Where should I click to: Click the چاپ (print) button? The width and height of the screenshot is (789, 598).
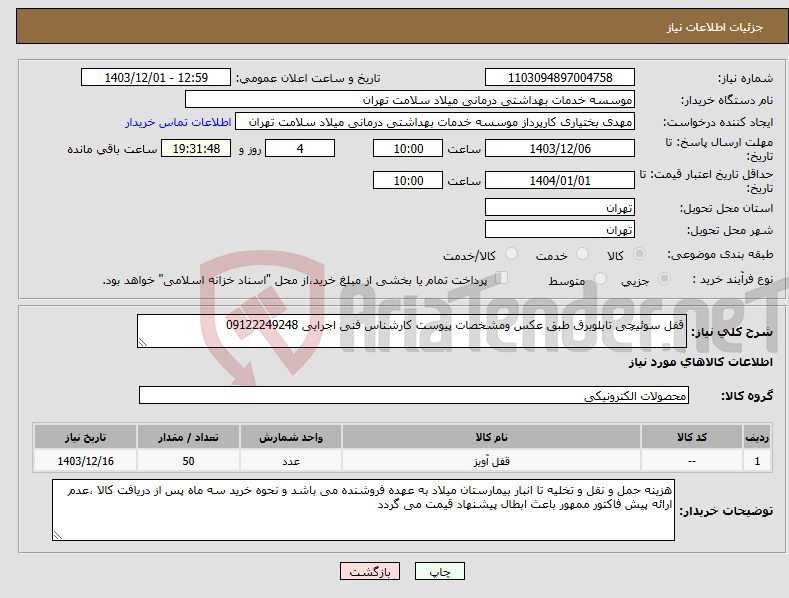[439, 571]
